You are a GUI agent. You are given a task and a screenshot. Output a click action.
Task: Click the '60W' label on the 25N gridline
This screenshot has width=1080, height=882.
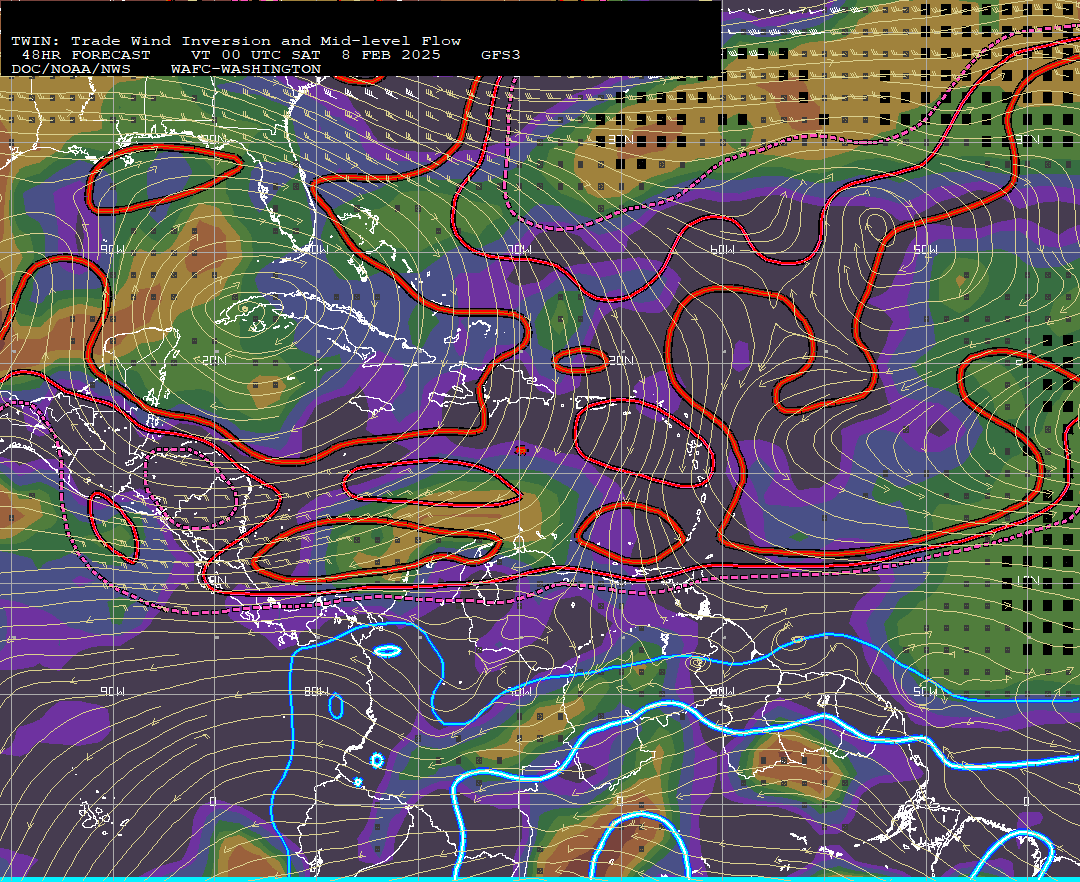click(723, 249)
